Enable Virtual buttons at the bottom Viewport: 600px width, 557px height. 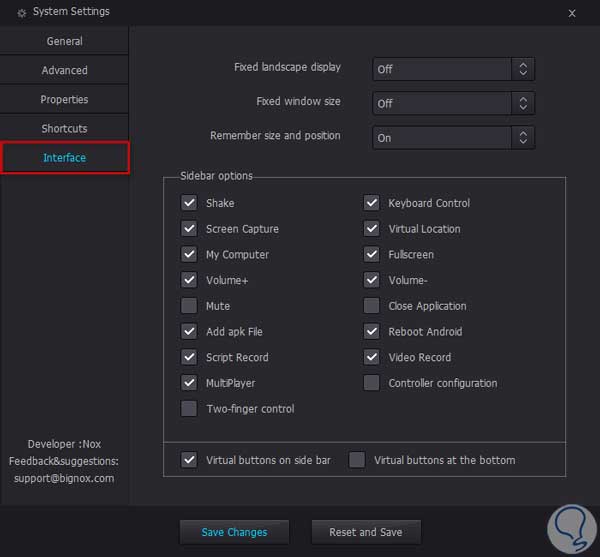(357, 460)
